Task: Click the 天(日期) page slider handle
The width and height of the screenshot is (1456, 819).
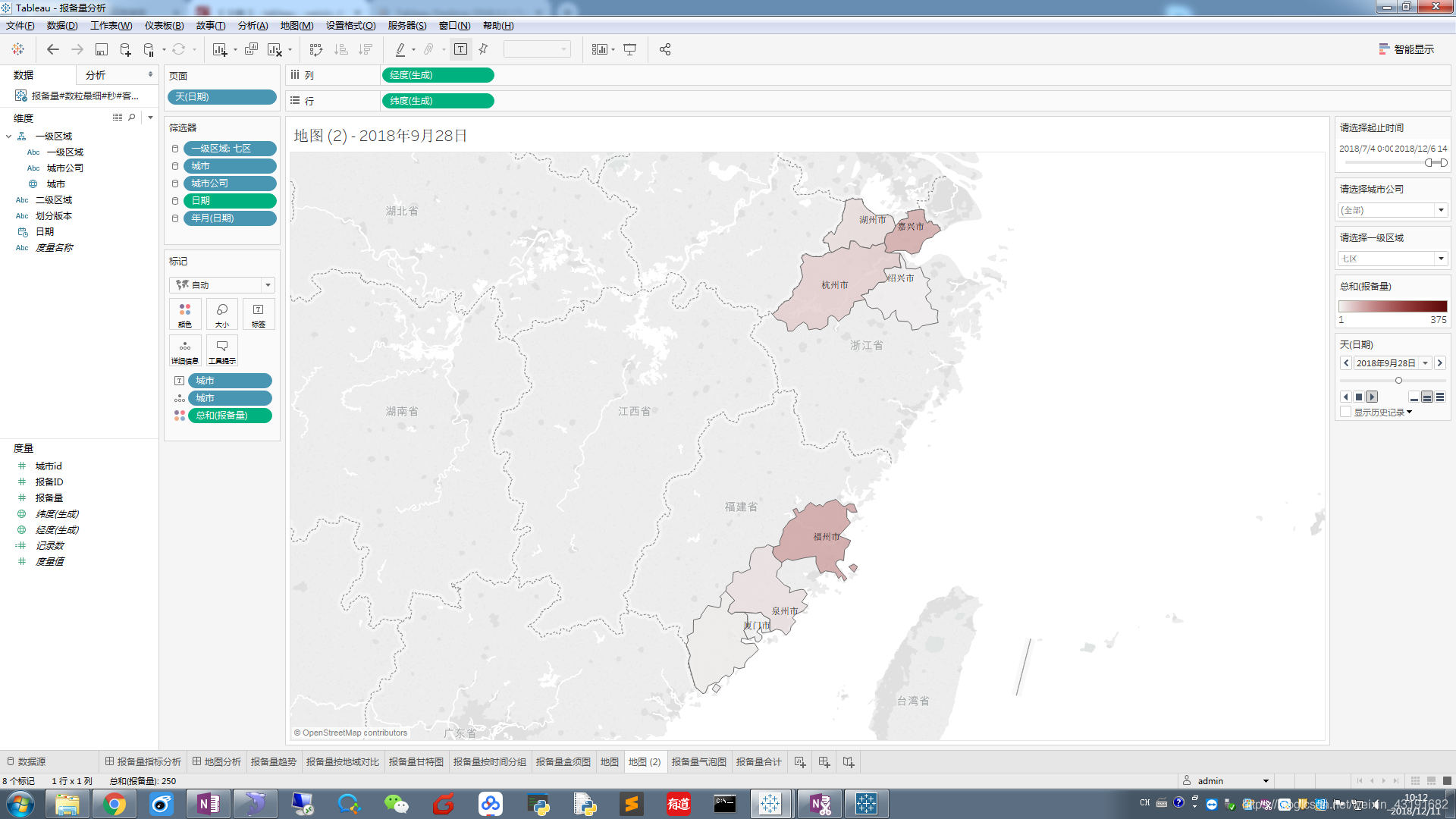Action: point(1398,380)
